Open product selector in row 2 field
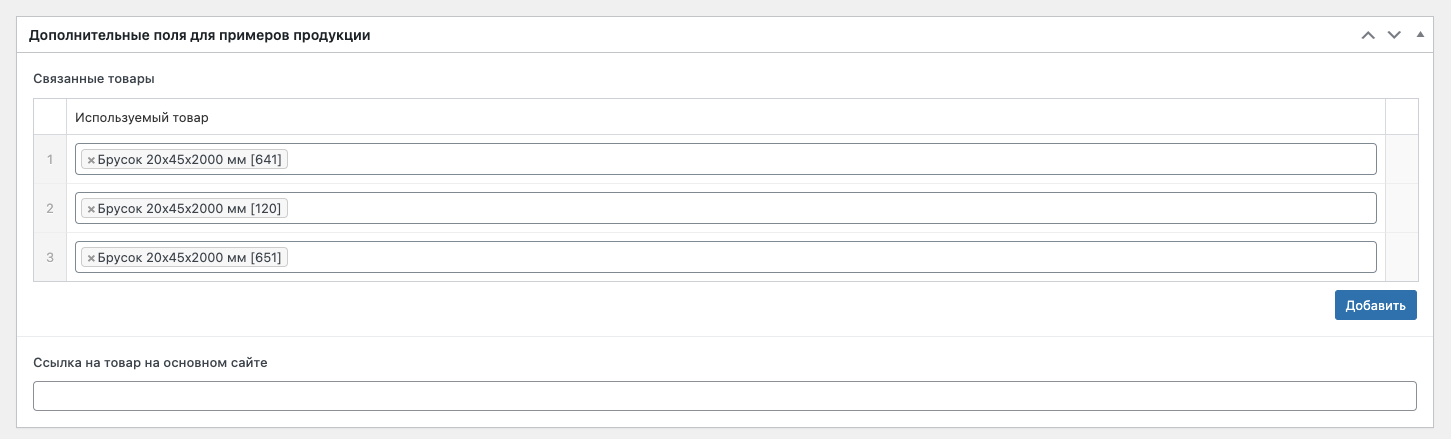 [x=830, y=208]
